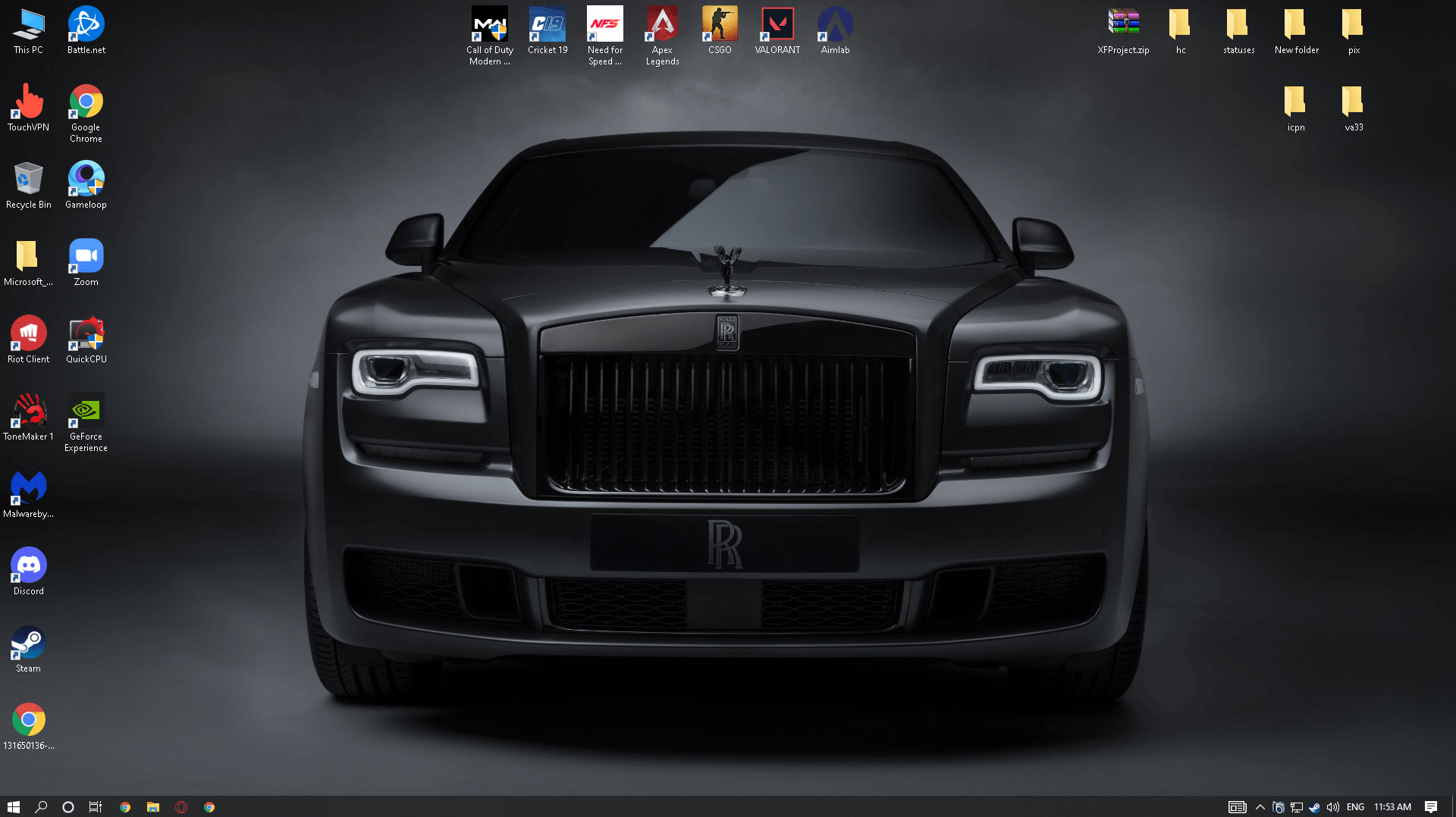Open the statuses folder
Screen dimensions: 1456x817
[1238, 31]
